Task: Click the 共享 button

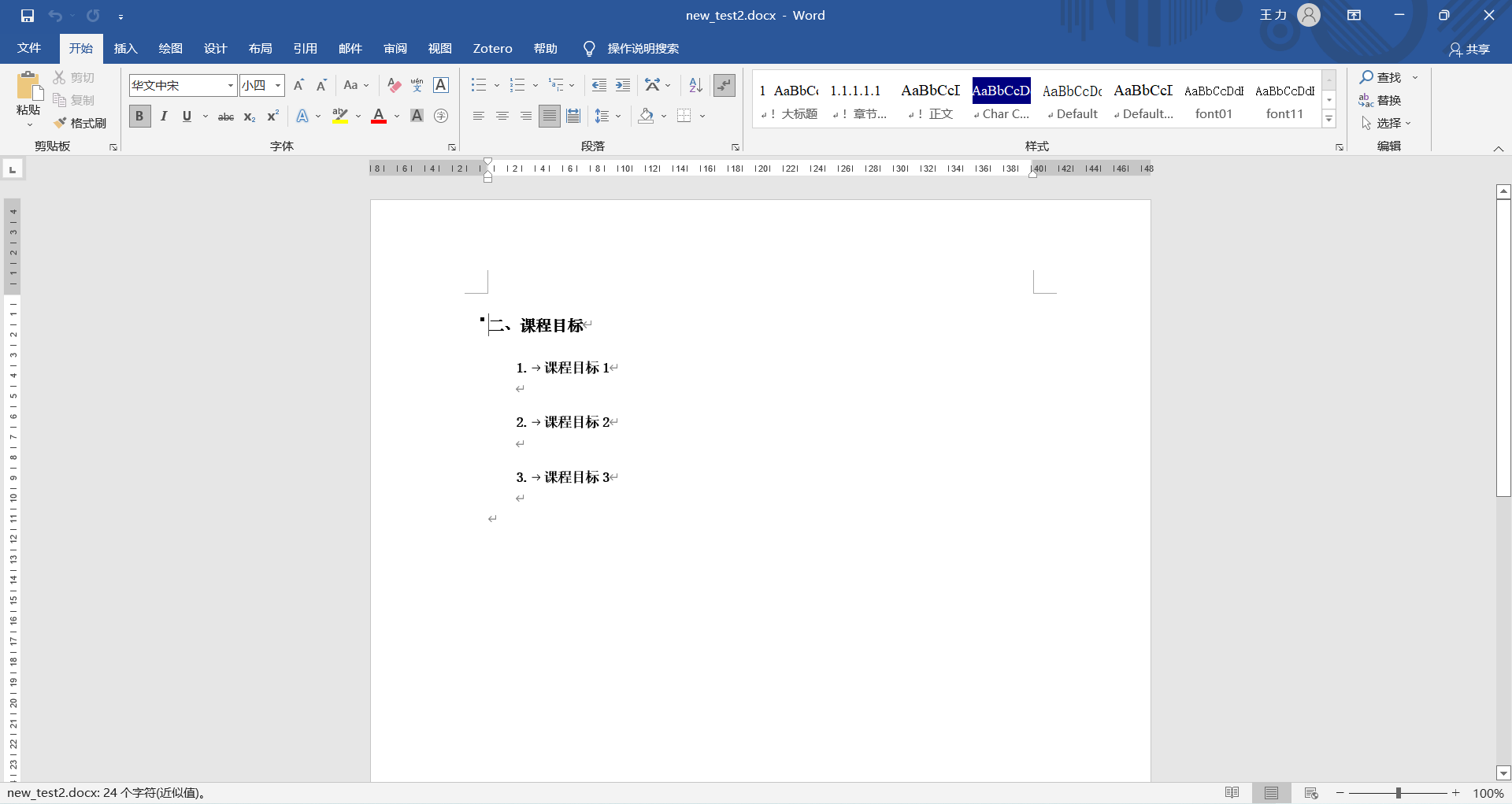Action: coord(1471,49)
